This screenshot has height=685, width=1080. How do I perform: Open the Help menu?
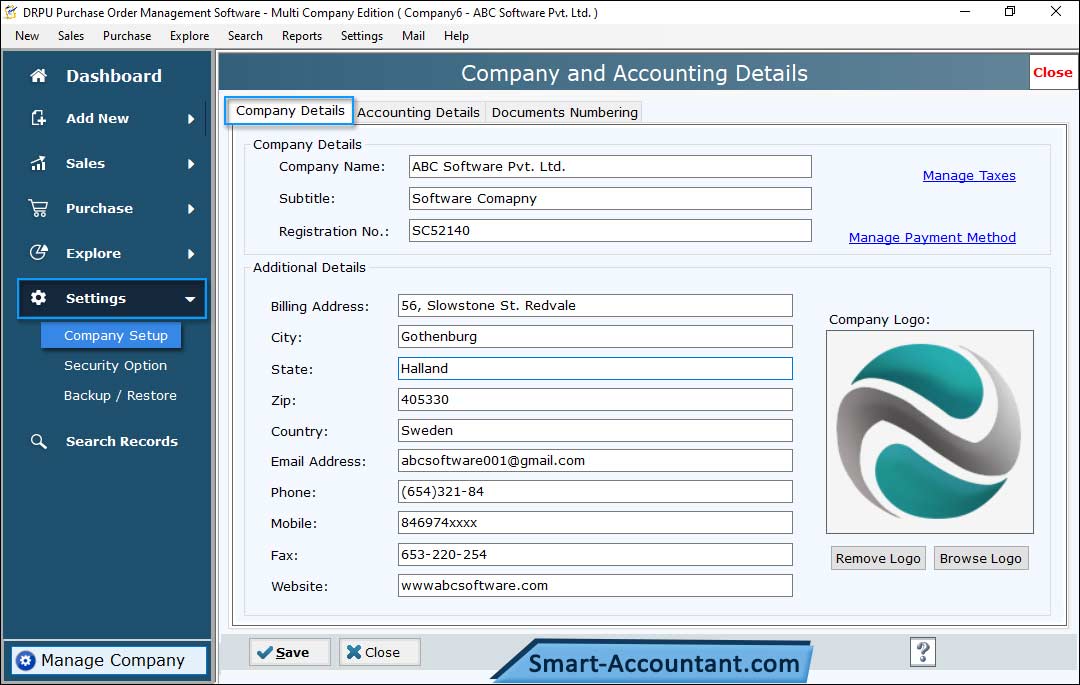(x=456, y=36)
